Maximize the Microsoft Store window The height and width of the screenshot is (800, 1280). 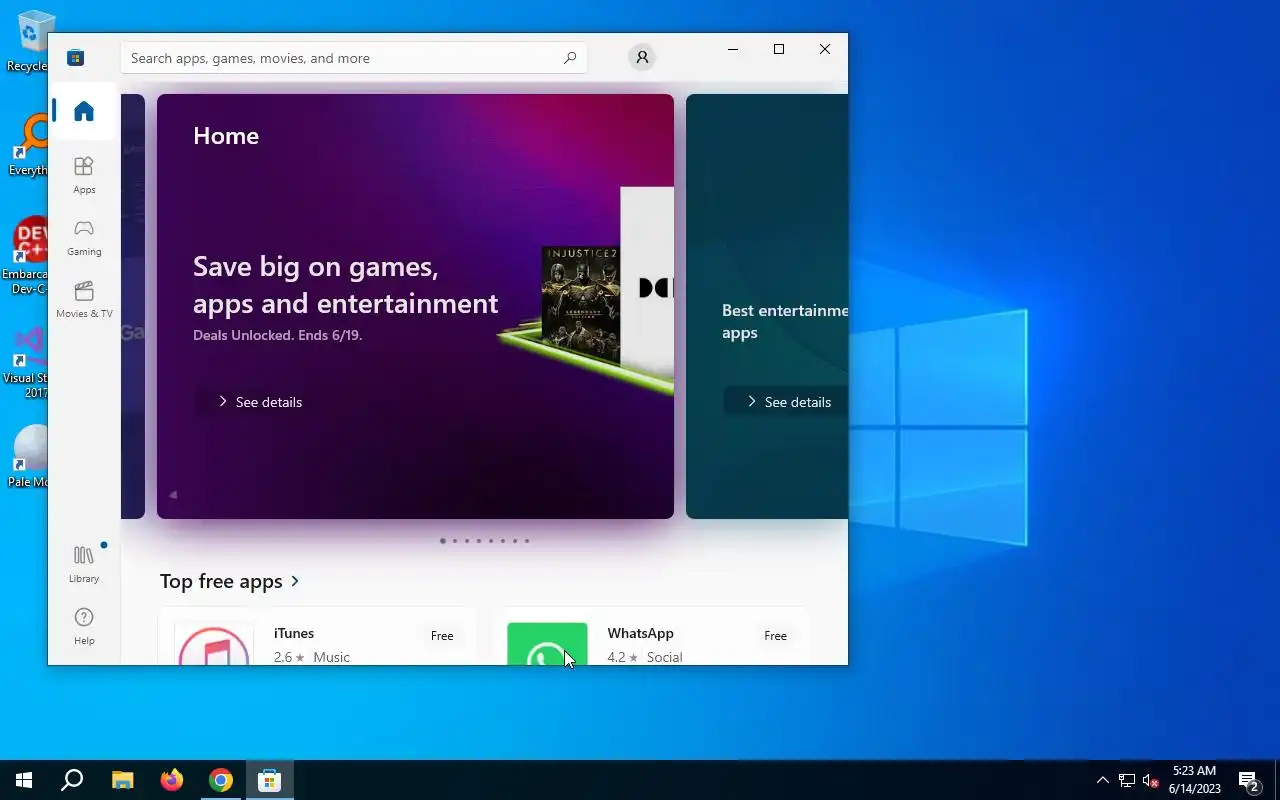coord(779,49)
